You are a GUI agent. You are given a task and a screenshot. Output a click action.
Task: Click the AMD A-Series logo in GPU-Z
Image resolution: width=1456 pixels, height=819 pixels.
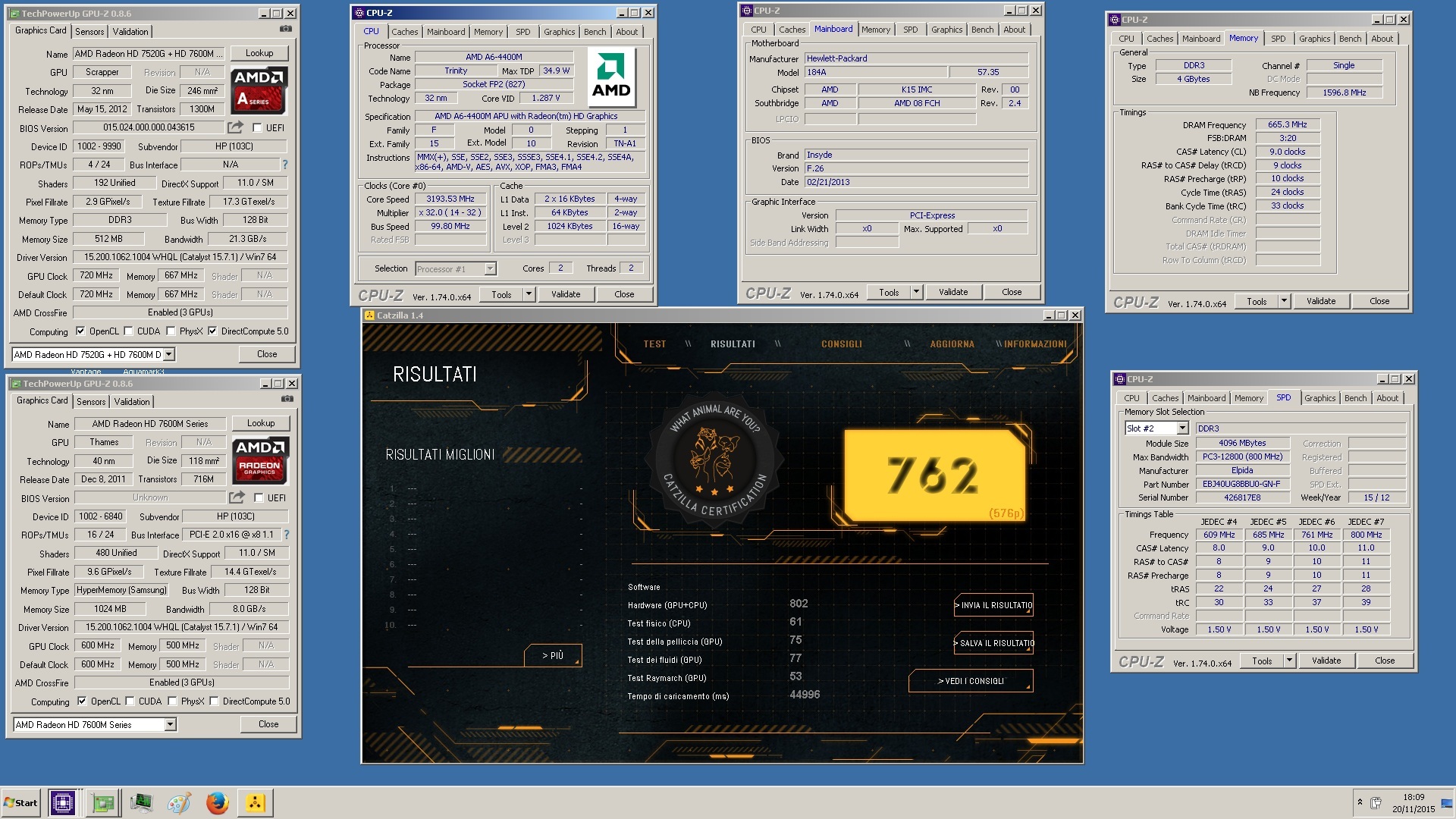coord(259,90)
